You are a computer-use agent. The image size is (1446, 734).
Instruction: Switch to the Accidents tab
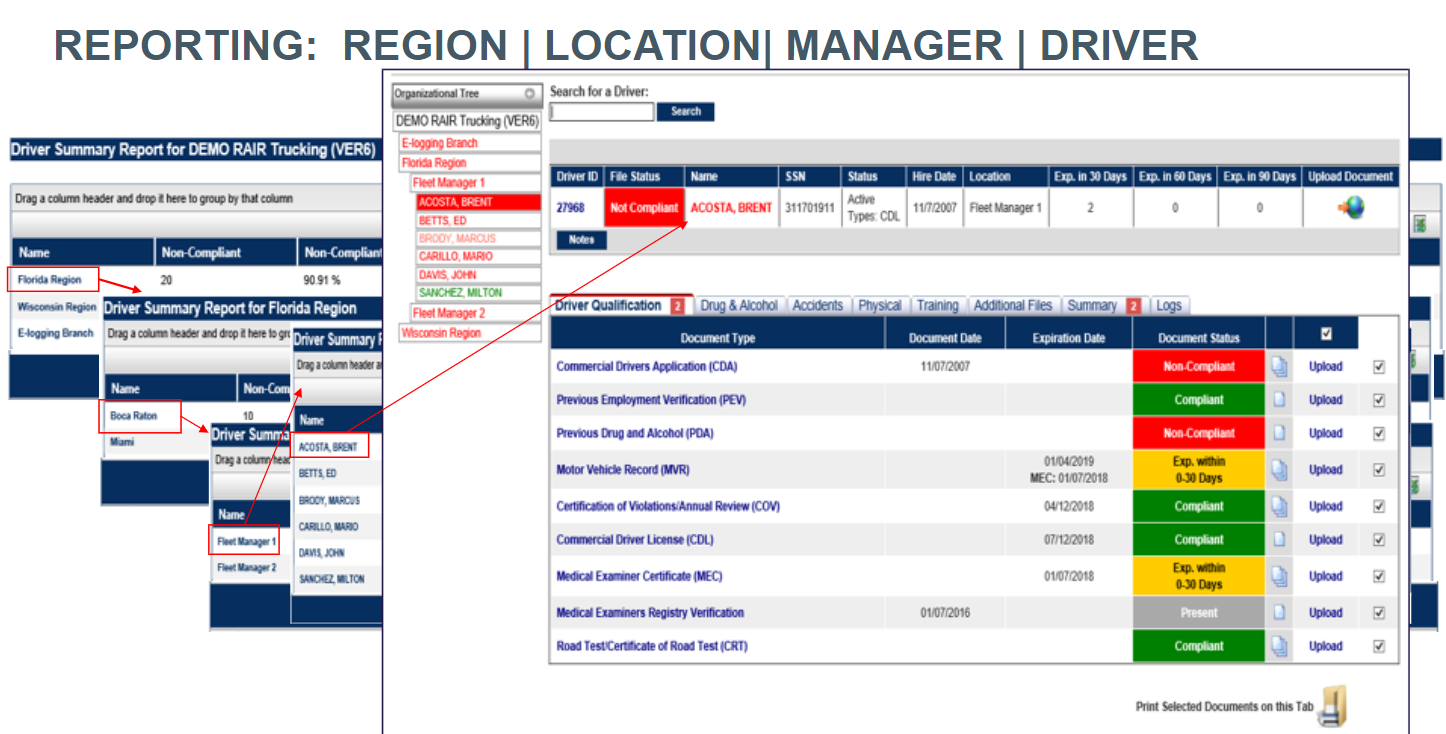click(x=818, y=306)
